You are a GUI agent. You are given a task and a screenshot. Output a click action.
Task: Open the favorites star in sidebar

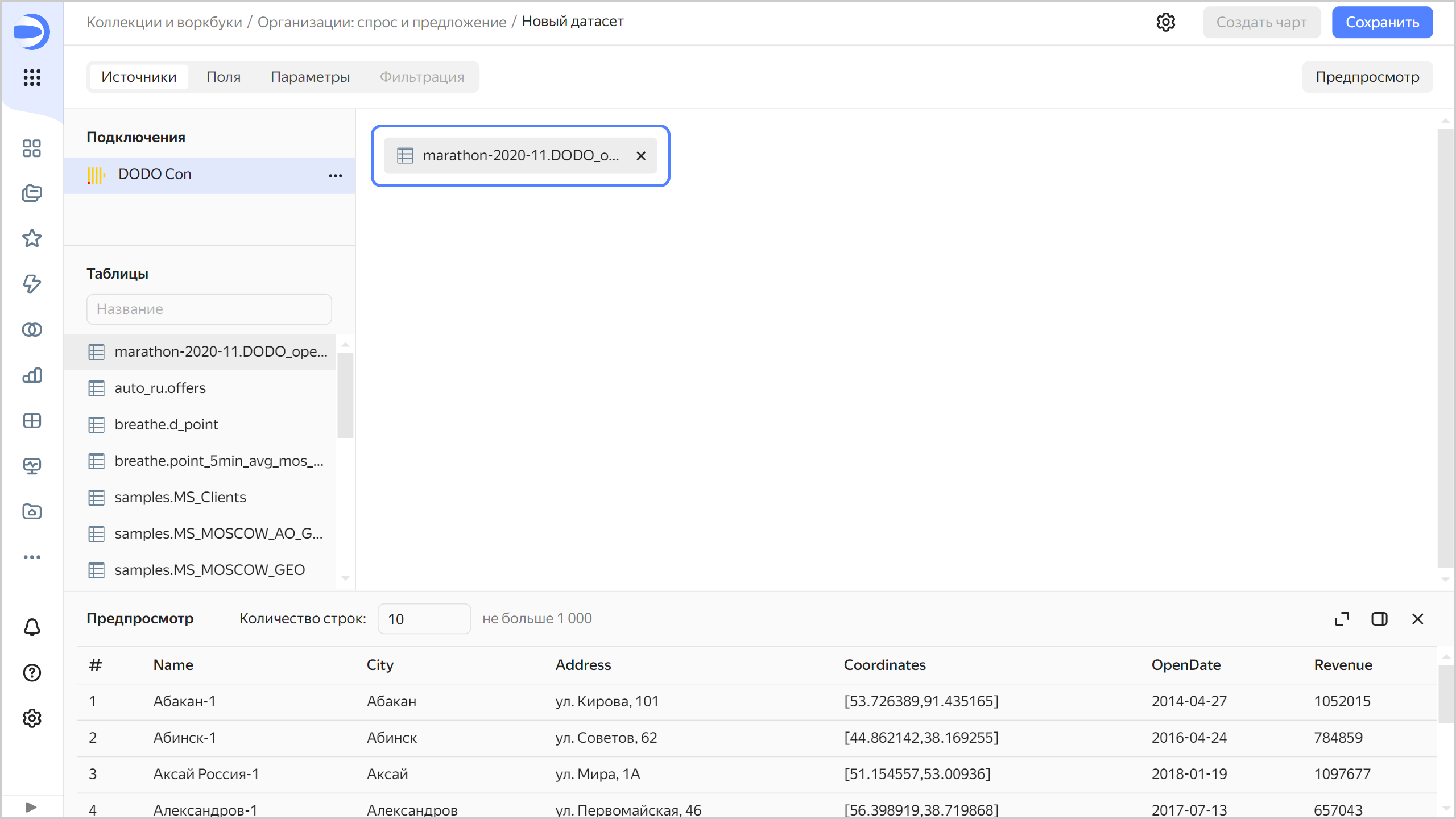coord(32,238)
